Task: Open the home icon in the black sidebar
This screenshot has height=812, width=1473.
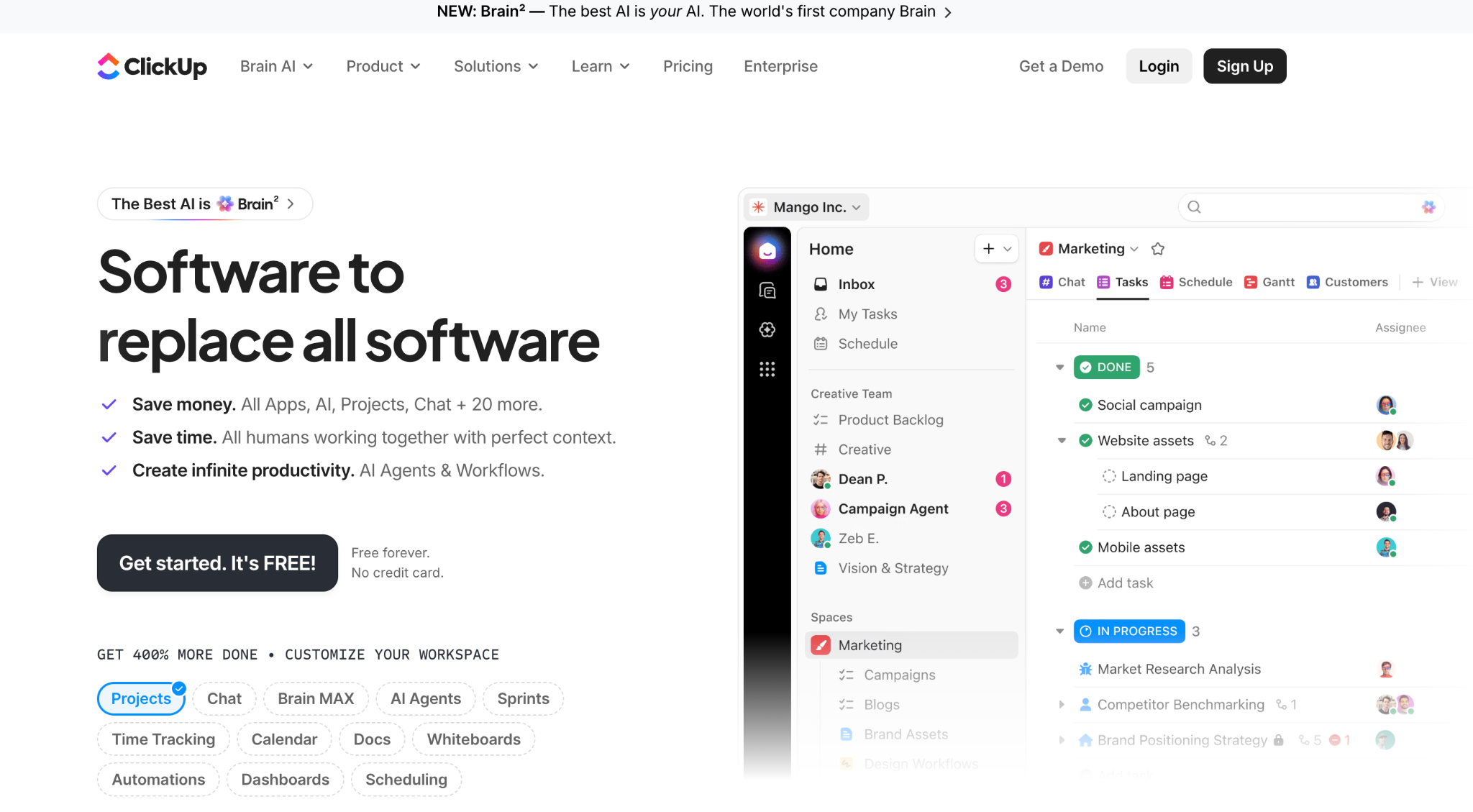Action: click(767, 251)
